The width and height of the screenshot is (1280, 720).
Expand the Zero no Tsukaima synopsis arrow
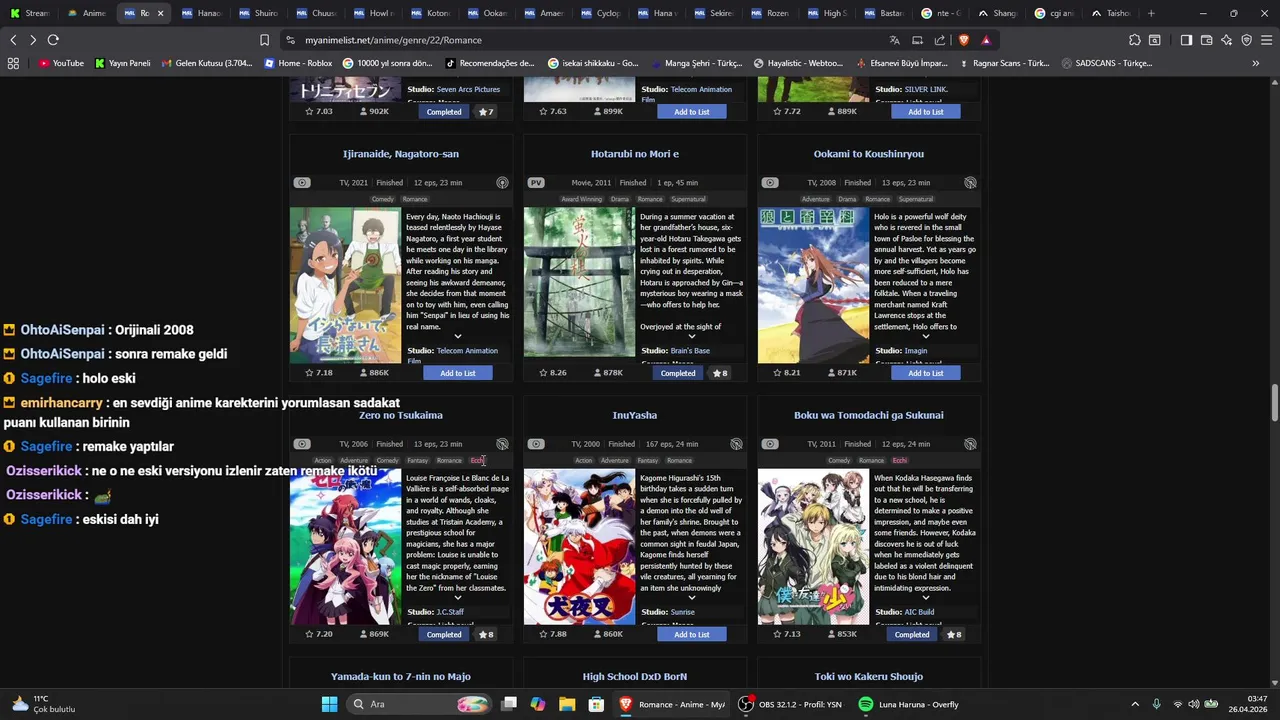[458, 597]
